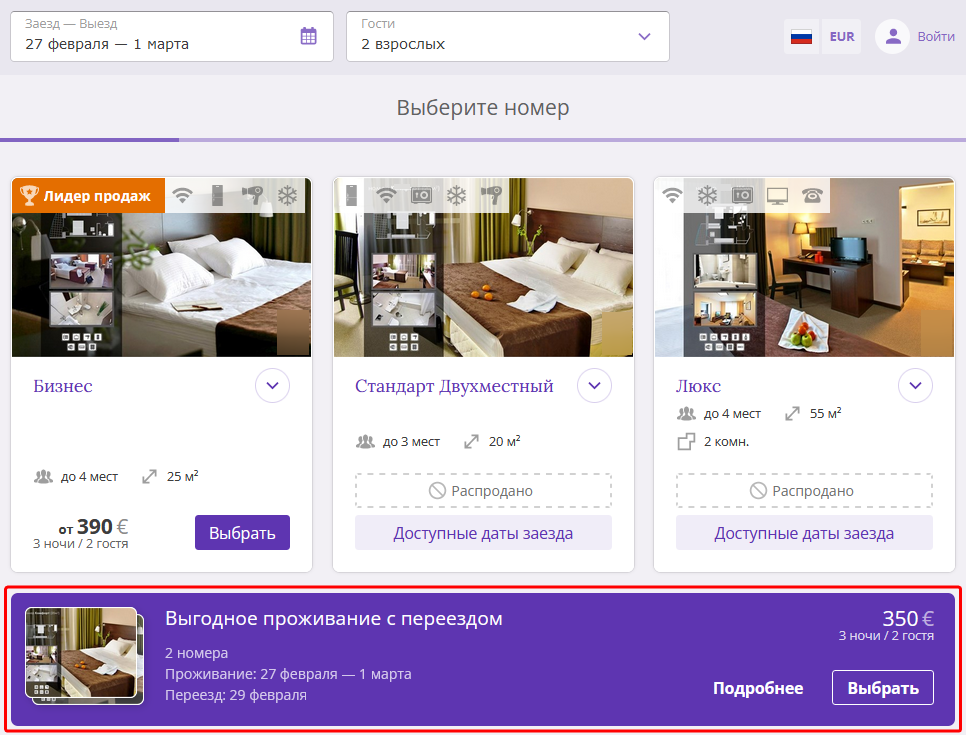Click Доступные даты заезда for Люкс
This screenshot has width=966, height=735.
tap(804, 533)
